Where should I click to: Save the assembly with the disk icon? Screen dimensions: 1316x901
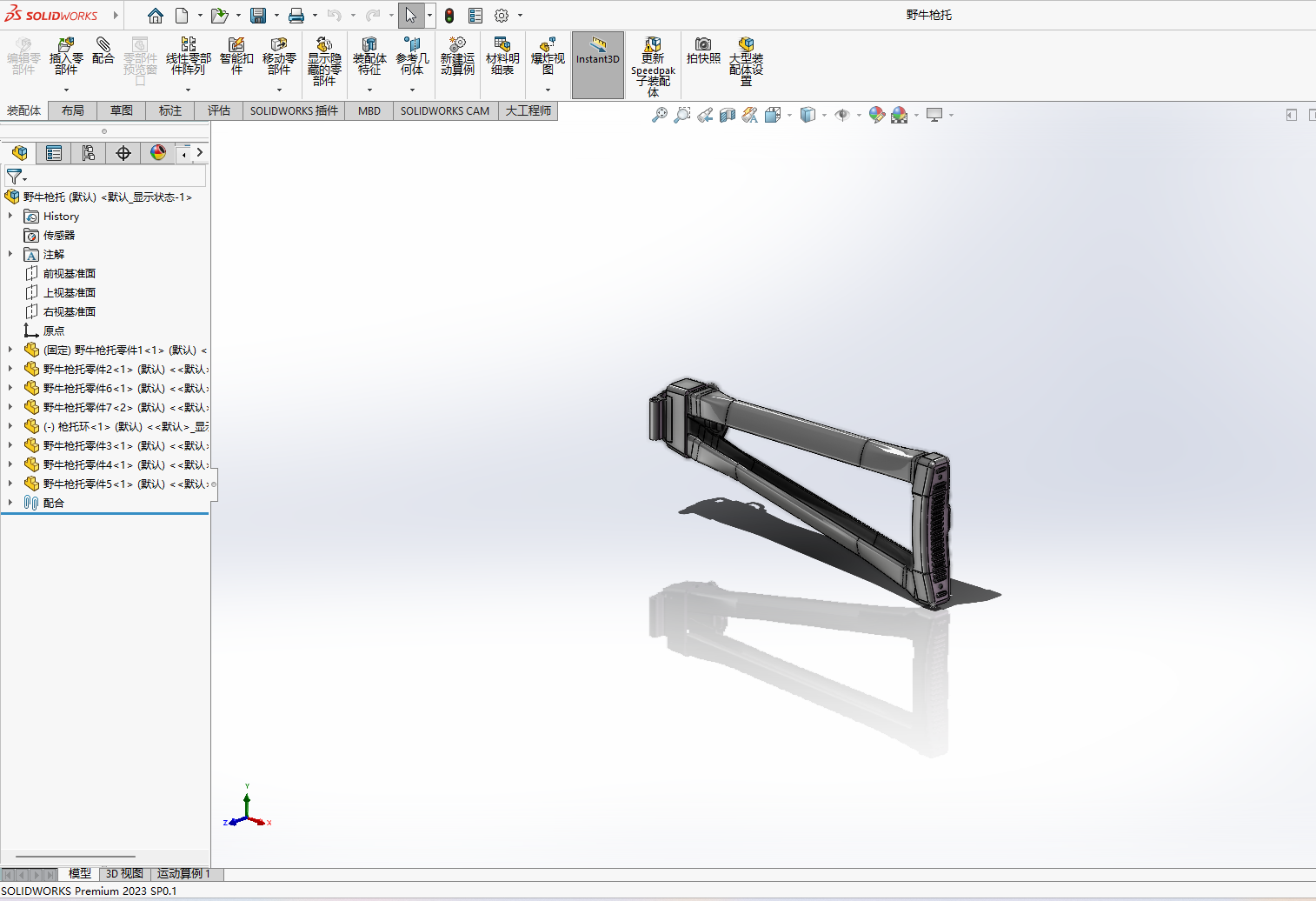[x=258, y=16]
